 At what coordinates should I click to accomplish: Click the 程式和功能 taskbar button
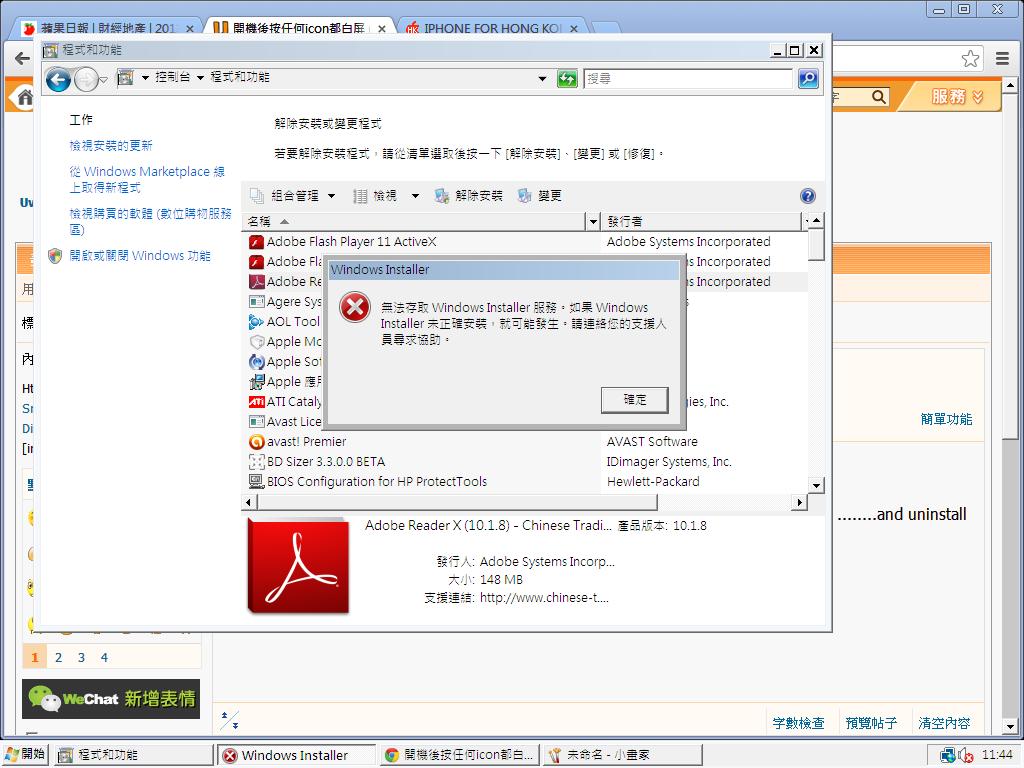point(134,756)
